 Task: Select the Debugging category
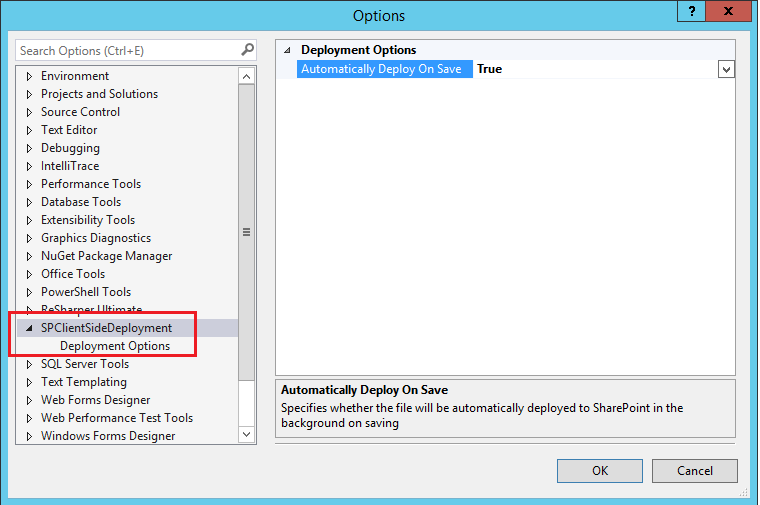pos(70,148)
